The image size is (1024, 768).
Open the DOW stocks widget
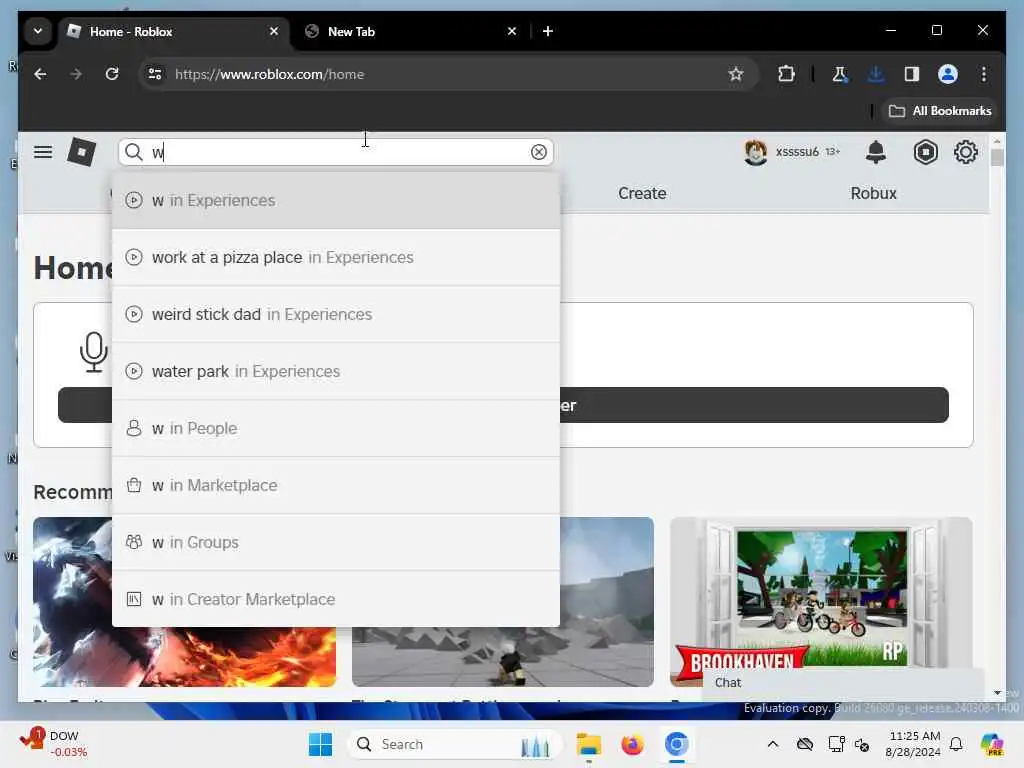pos(54,744)
